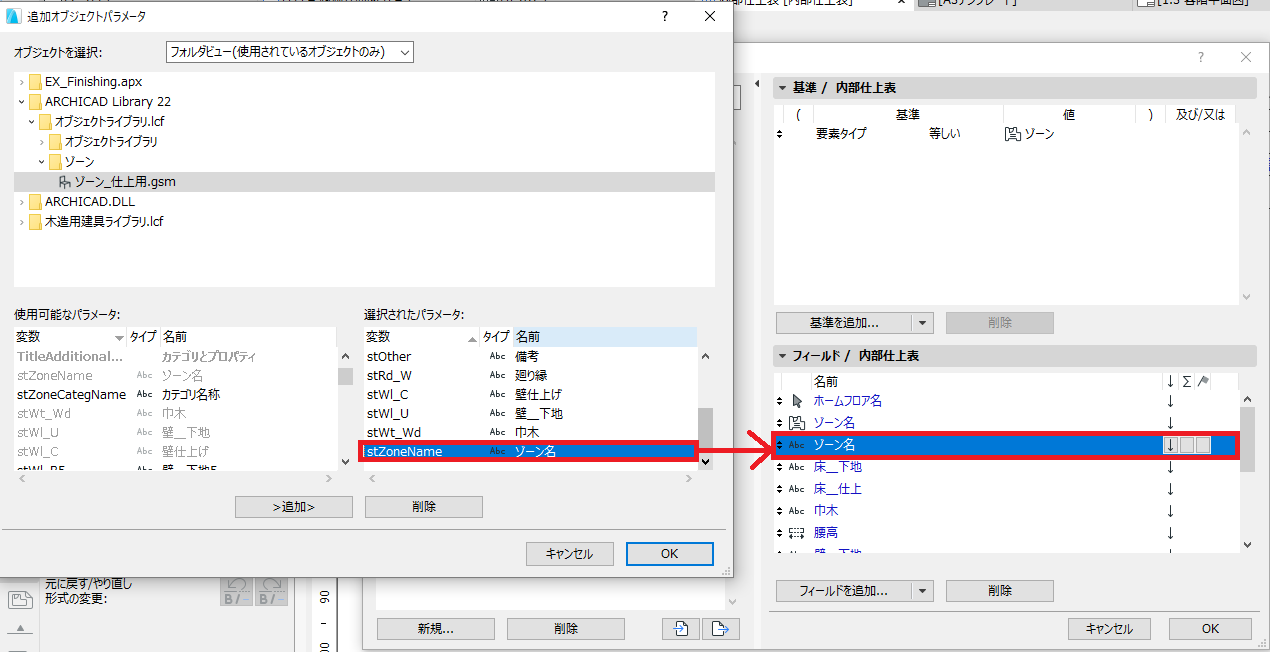Click the dashed dimension icon beside 腰高

[x=797, y=533]
